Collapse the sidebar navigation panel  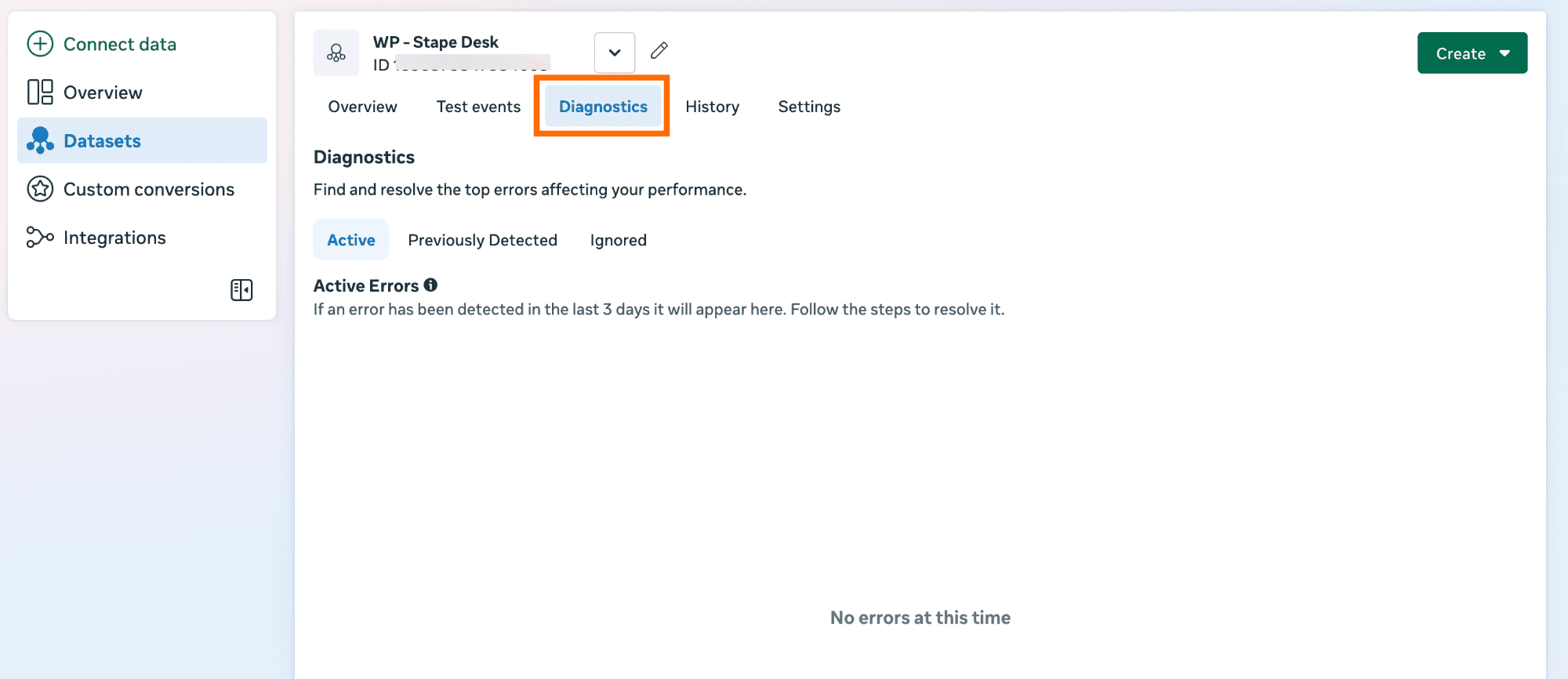coord(241,290)
